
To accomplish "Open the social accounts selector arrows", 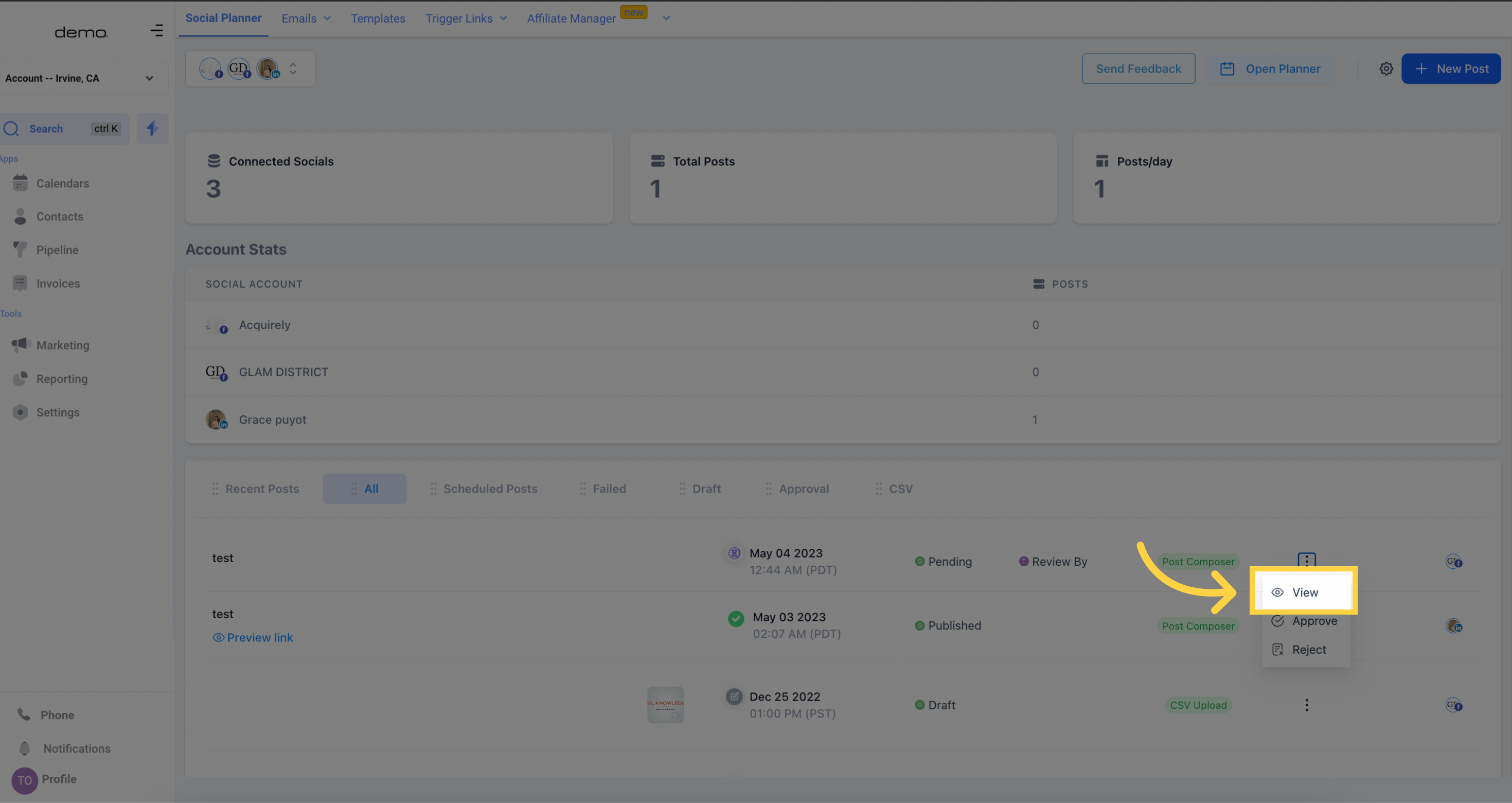I will 293,69.
